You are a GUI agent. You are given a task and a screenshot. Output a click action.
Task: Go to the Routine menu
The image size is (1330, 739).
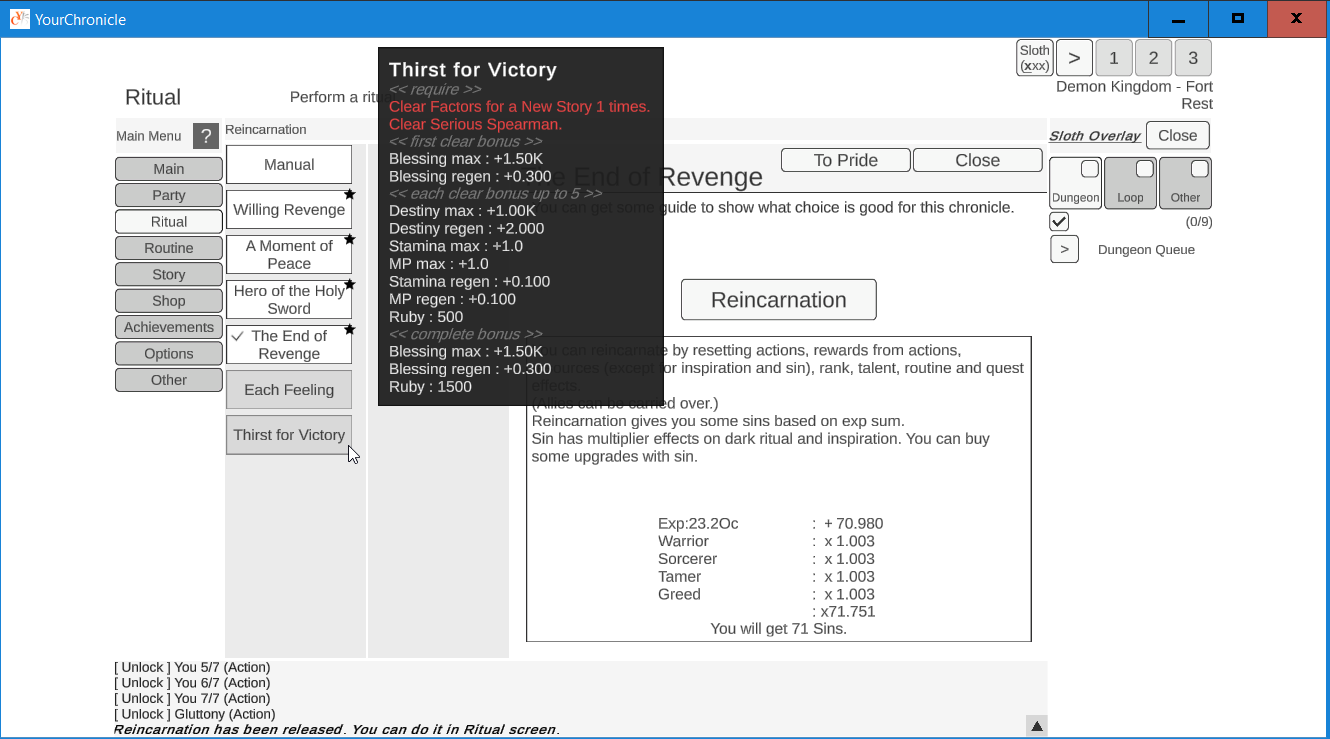(x=169, y=247)
